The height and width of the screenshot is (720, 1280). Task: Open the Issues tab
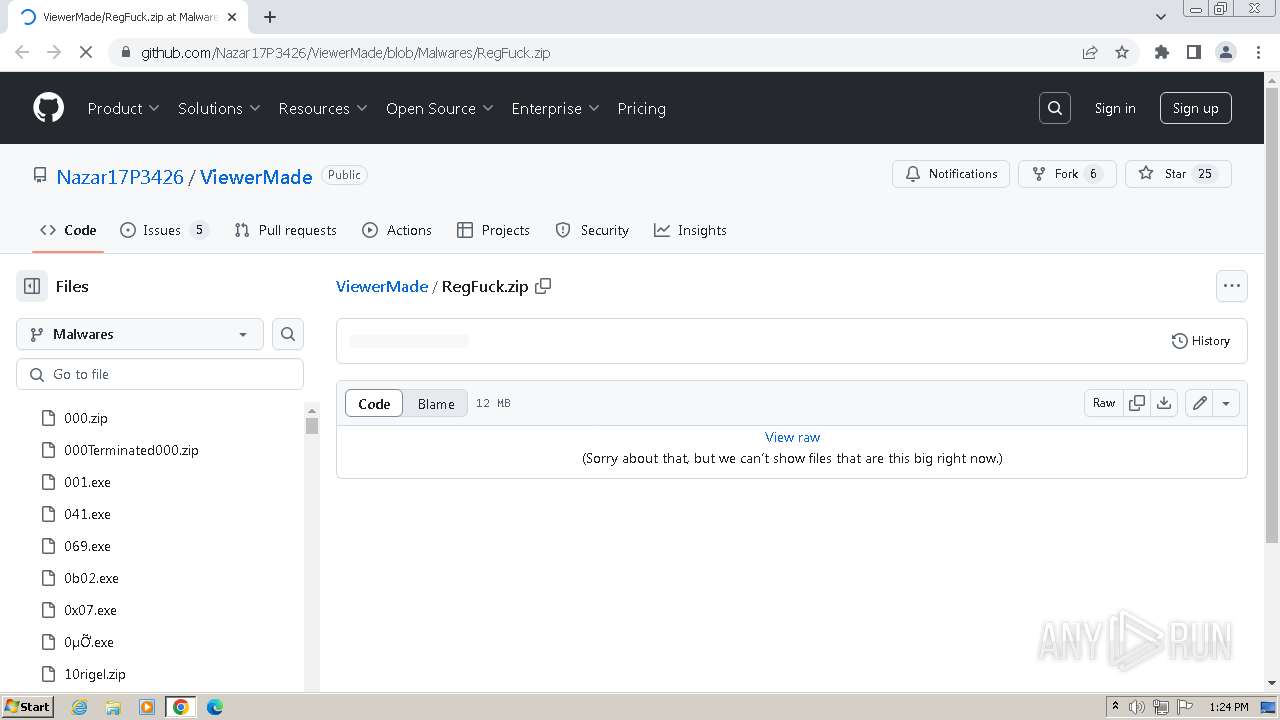pyautogui.click(x=164, y=230)
